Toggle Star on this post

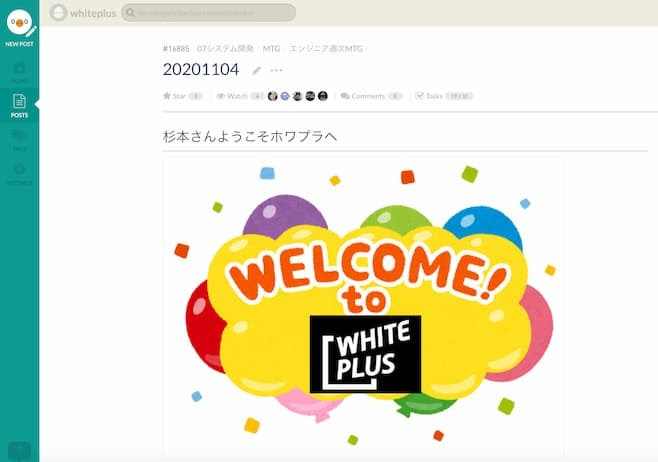coord(183,96)
